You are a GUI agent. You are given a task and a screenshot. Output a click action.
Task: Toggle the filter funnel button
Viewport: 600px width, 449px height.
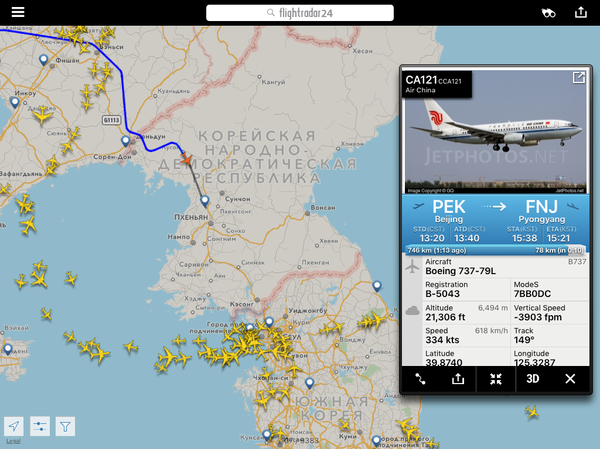[65, 426]
